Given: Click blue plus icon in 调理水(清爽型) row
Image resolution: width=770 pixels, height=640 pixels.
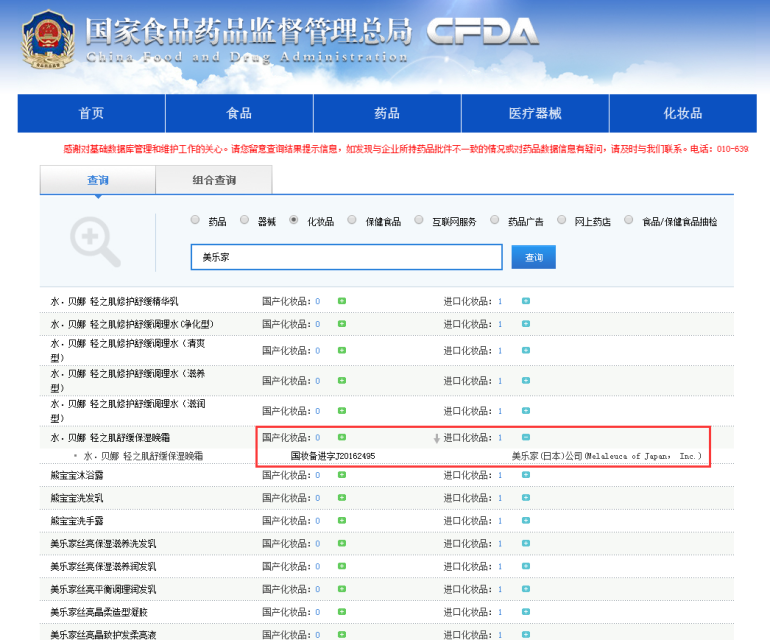Looking at the screenshot, I should pyautogui.click(x=525, y=350).
